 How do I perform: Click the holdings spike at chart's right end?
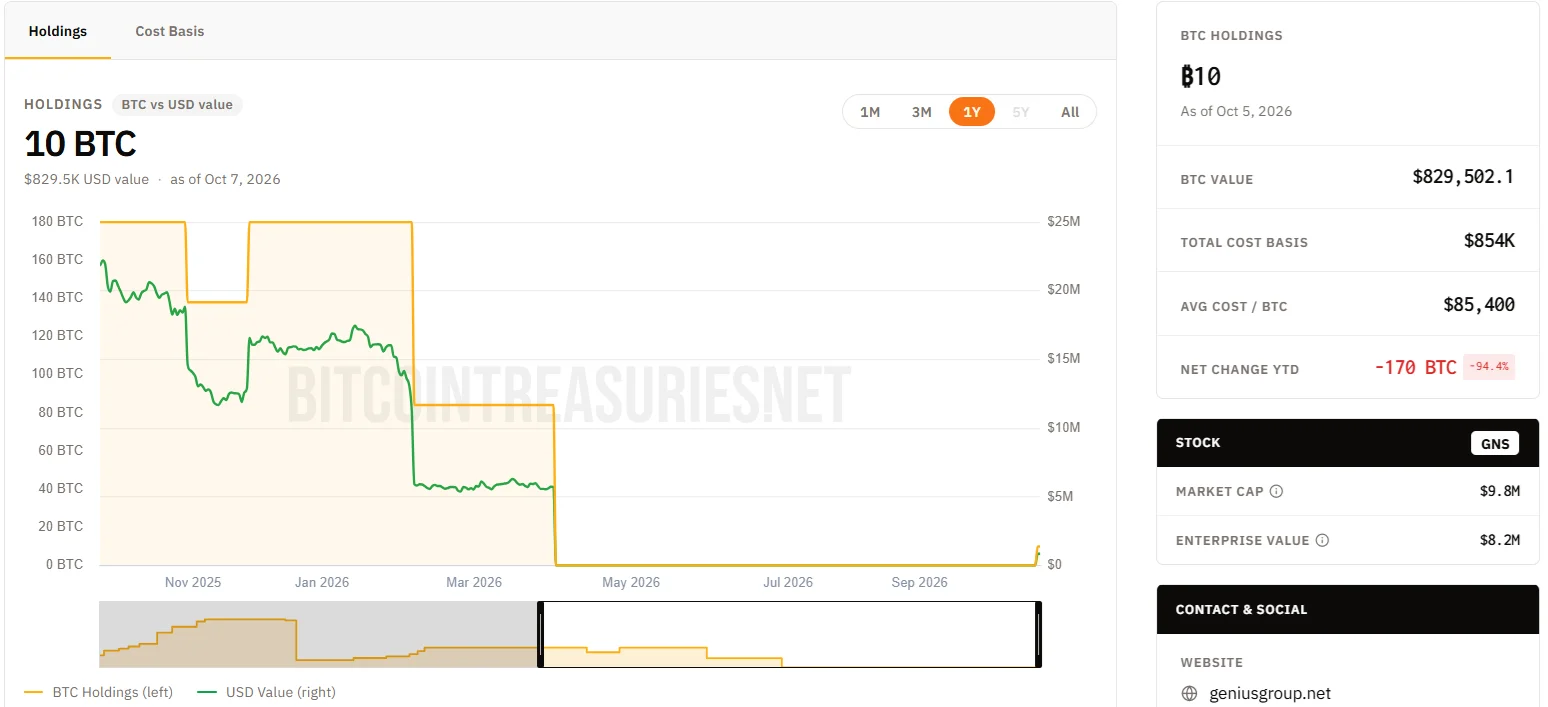tap(1038, 554)
